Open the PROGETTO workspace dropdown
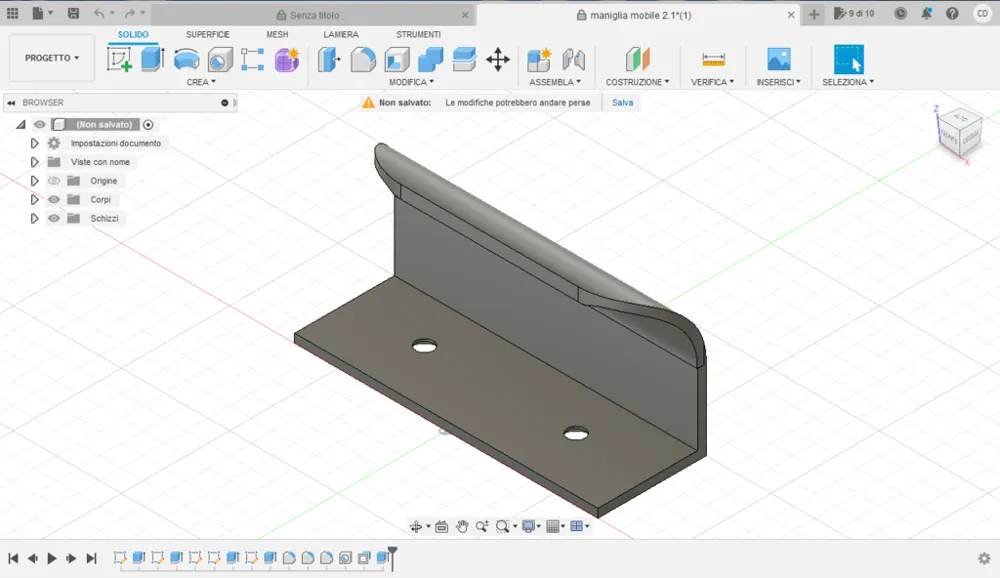This screenshot has height=578, width=1000. [52, 58]
